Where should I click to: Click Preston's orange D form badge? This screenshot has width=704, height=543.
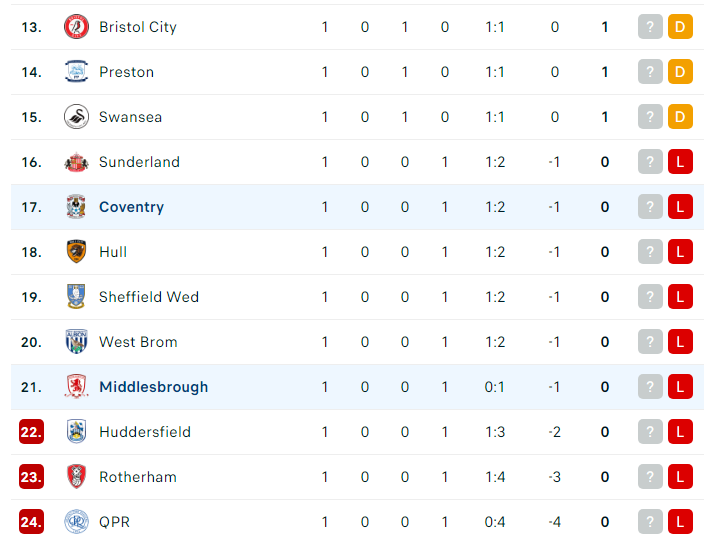pos(680,72)
